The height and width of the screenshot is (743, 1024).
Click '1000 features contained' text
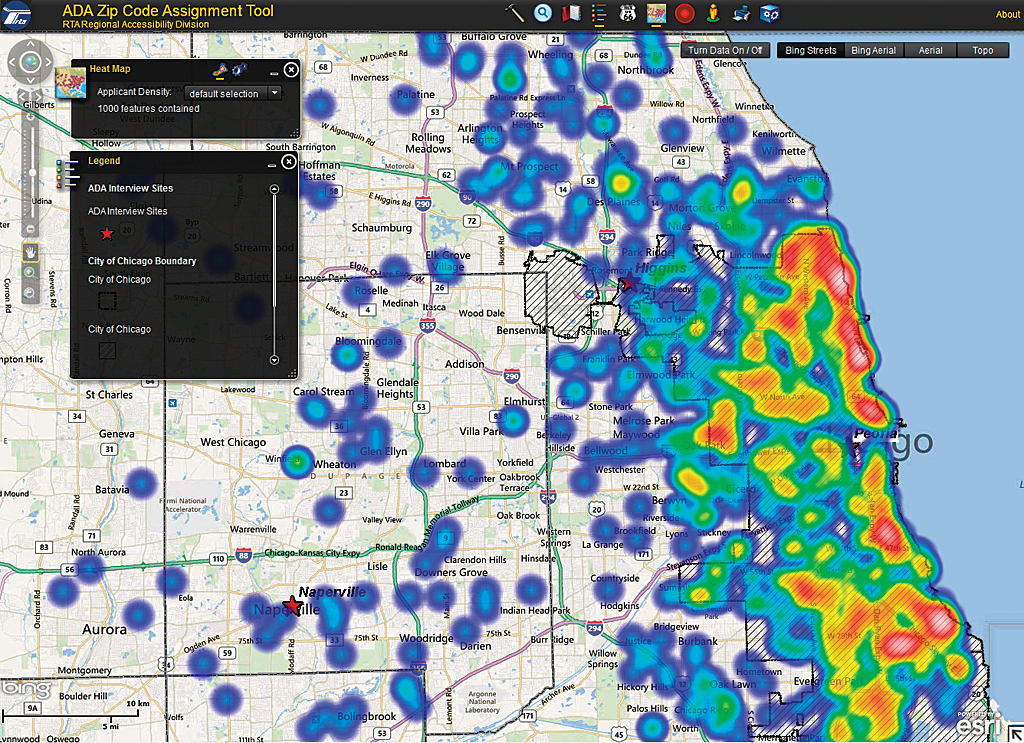point(149,108)
